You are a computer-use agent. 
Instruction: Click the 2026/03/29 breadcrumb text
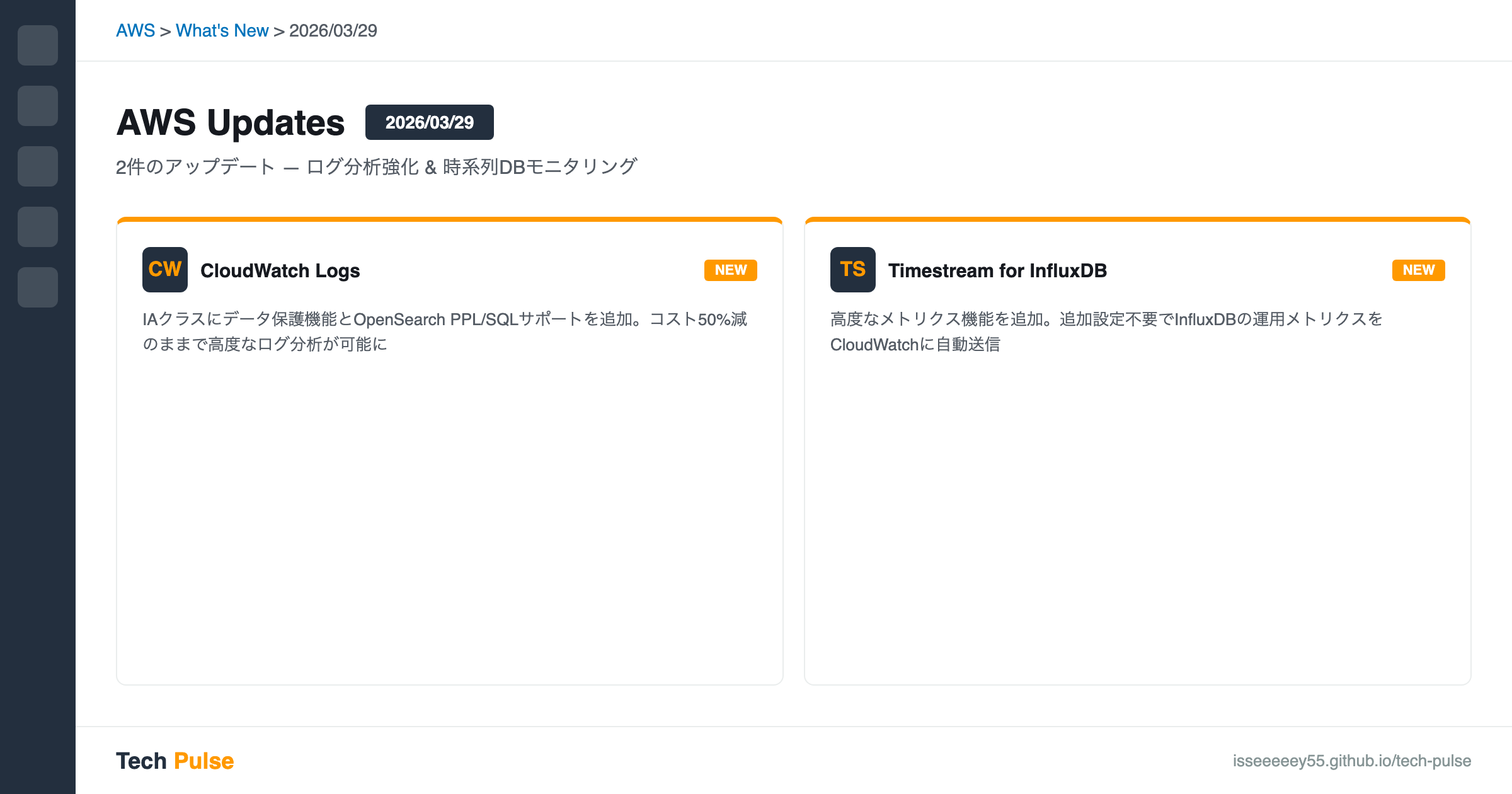(x=333, y=30)
